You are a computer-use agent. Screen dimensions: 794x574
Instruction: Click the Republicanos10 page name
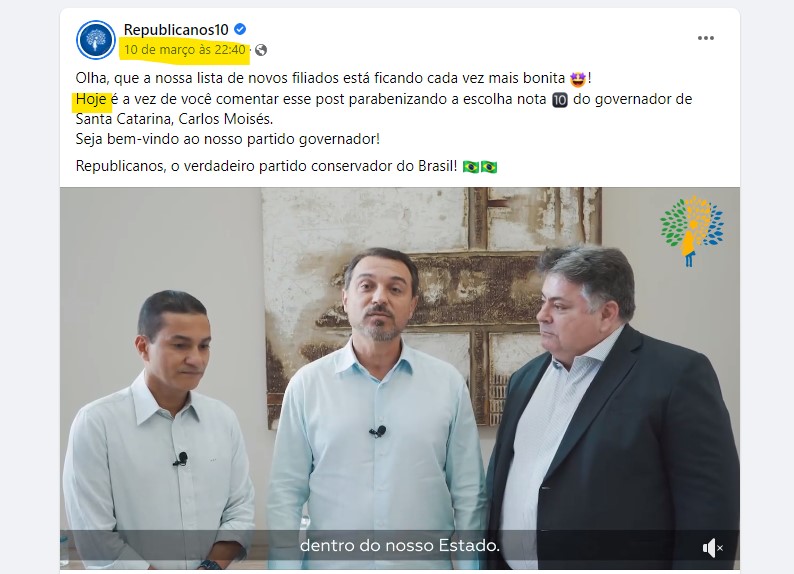pyautogui.click(x=176, y=30)
